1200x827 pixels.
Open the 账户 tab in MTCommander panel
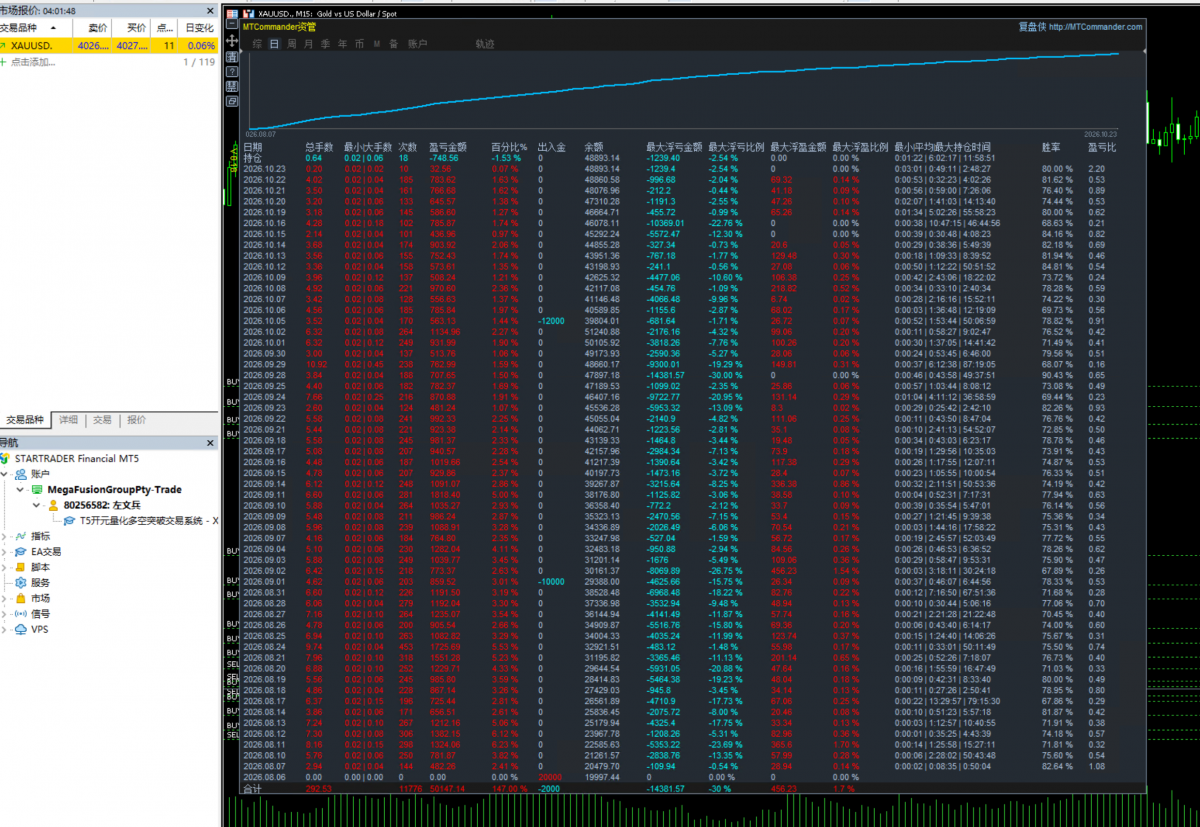point(418,44)
